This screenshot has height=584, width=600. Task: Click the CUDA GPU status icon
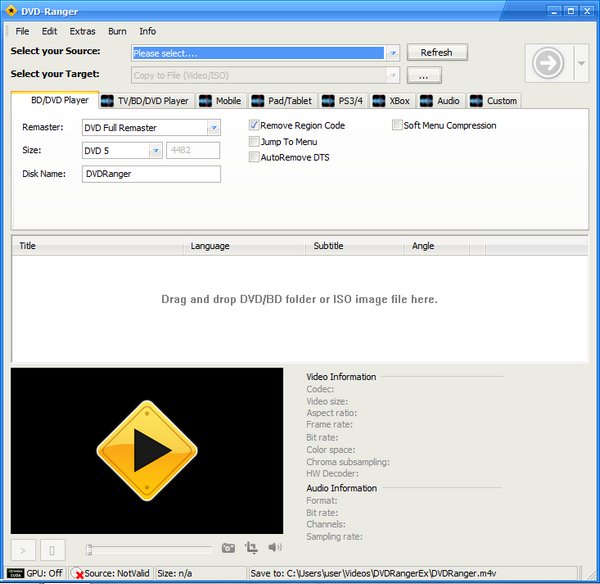(x=16, y=573)
